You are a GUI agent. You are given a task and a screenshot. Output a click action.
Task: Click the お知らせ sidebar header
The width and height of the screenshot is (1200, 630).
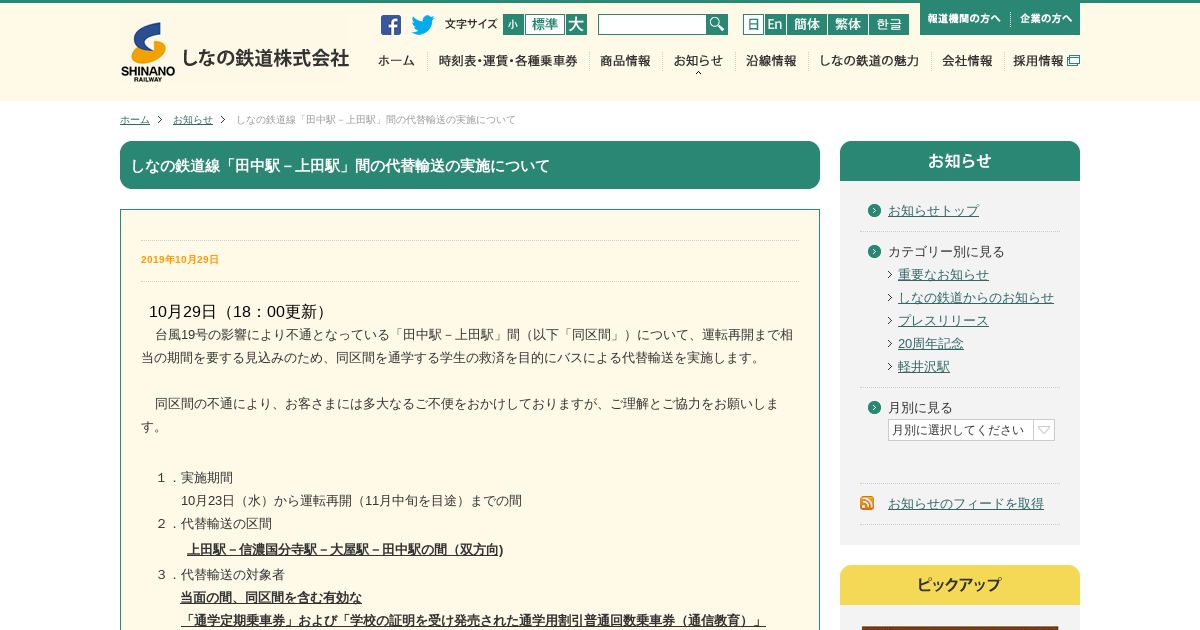coord(960,161)
